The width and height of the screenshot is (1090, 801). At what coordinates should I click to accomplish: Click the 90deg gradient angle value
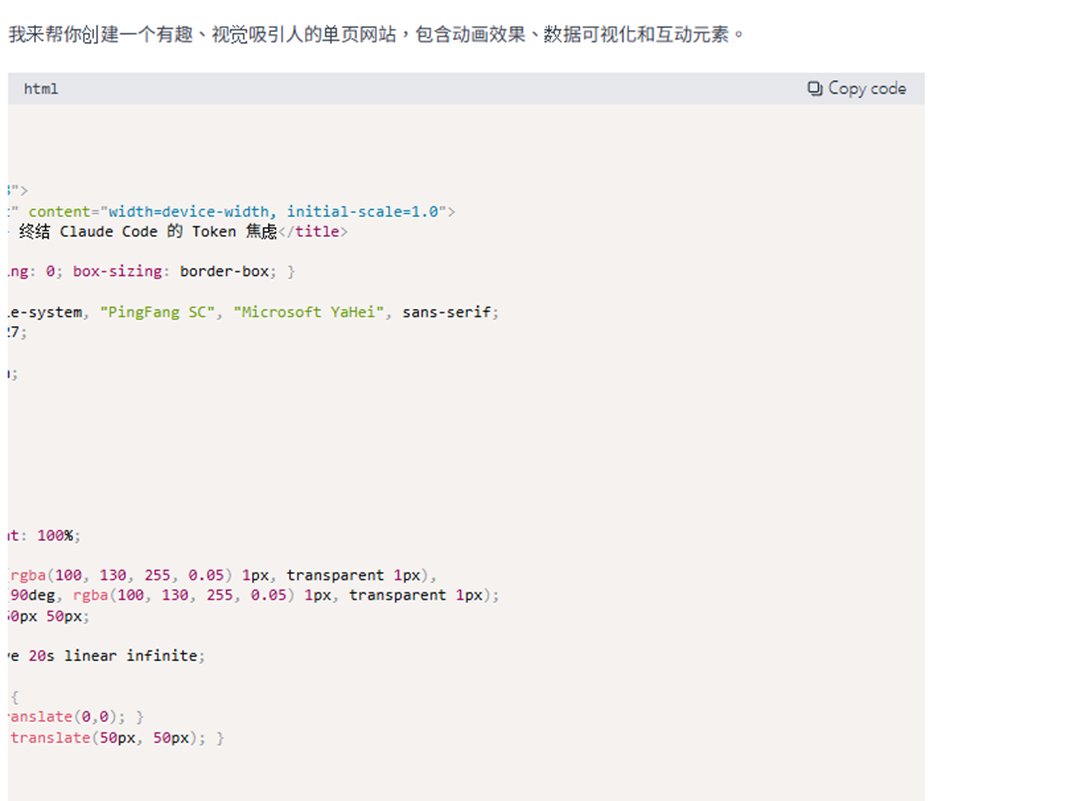coord(33,596)
